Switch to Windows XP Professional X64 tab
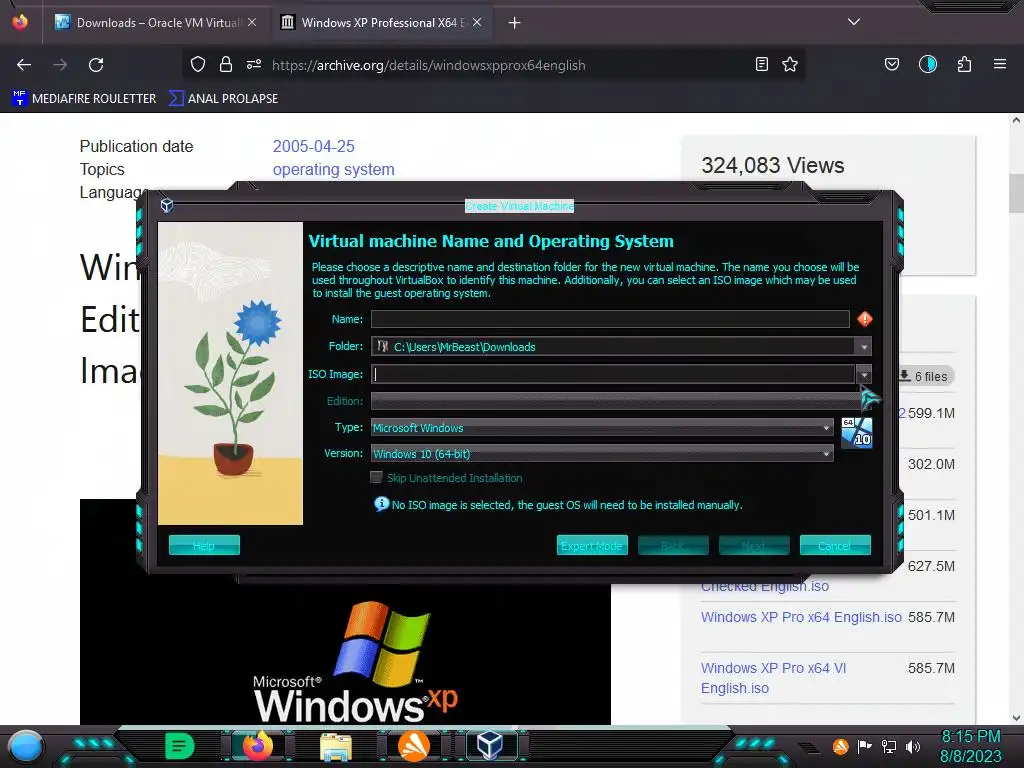The image size is (1024, 768). coord(380,23)
